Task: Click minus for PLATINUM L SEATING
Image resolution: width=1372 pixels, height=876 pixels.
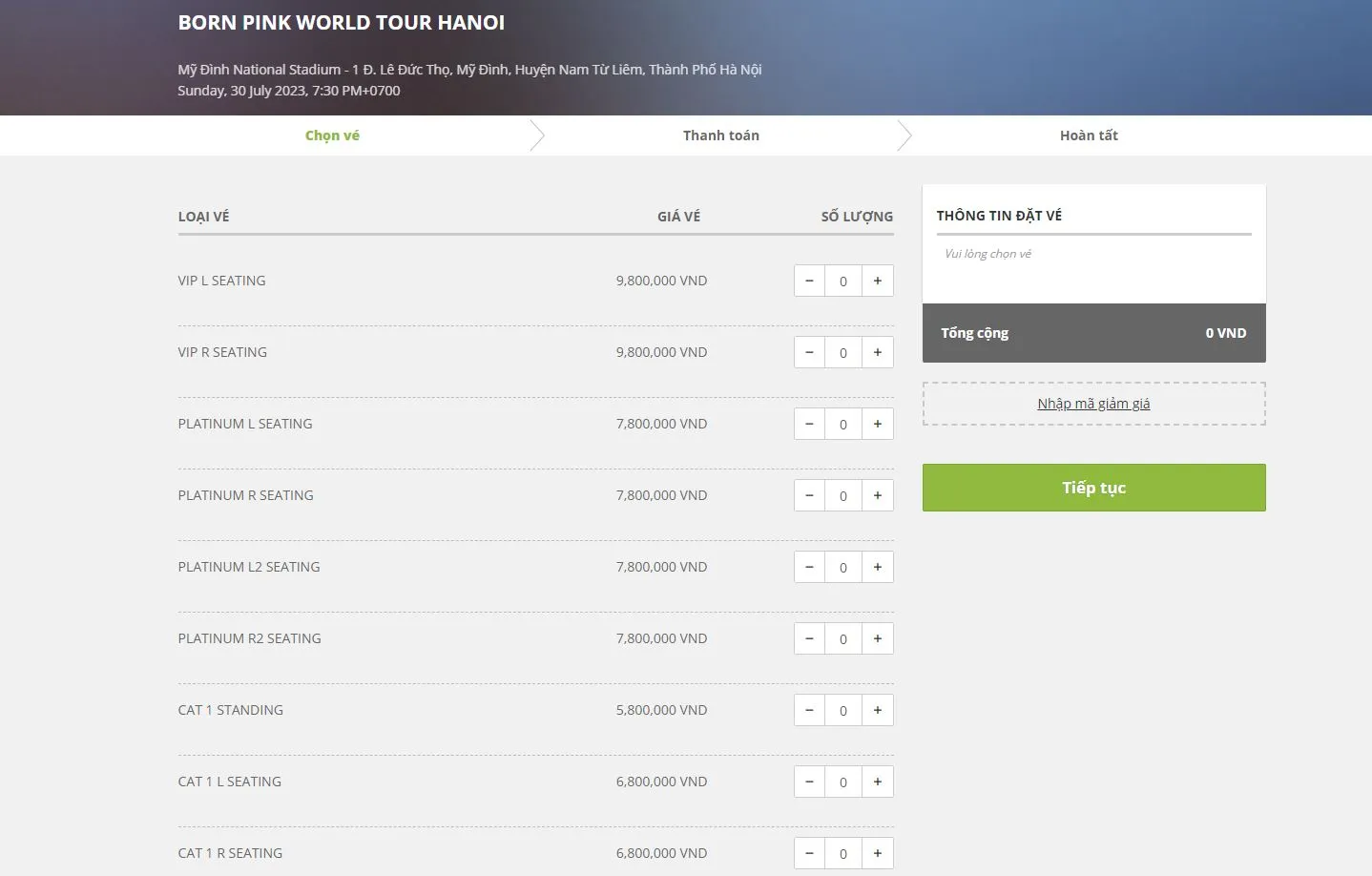Action: click(x=809, y=424)
